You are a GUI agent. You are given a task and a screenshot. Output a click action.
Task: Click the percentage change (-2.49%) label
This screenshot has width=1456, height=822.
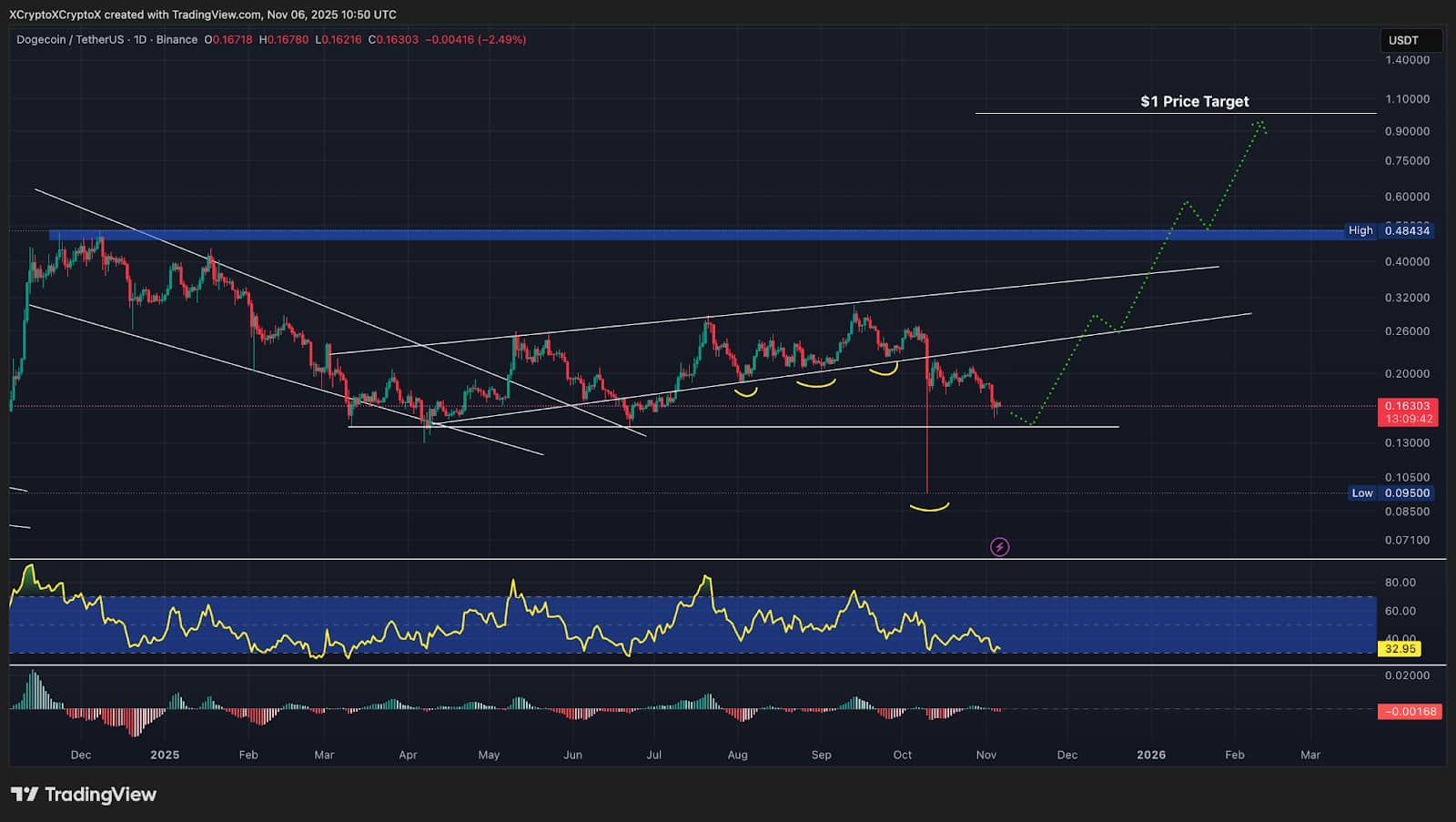pyautogui.click(x=500, y=40)
